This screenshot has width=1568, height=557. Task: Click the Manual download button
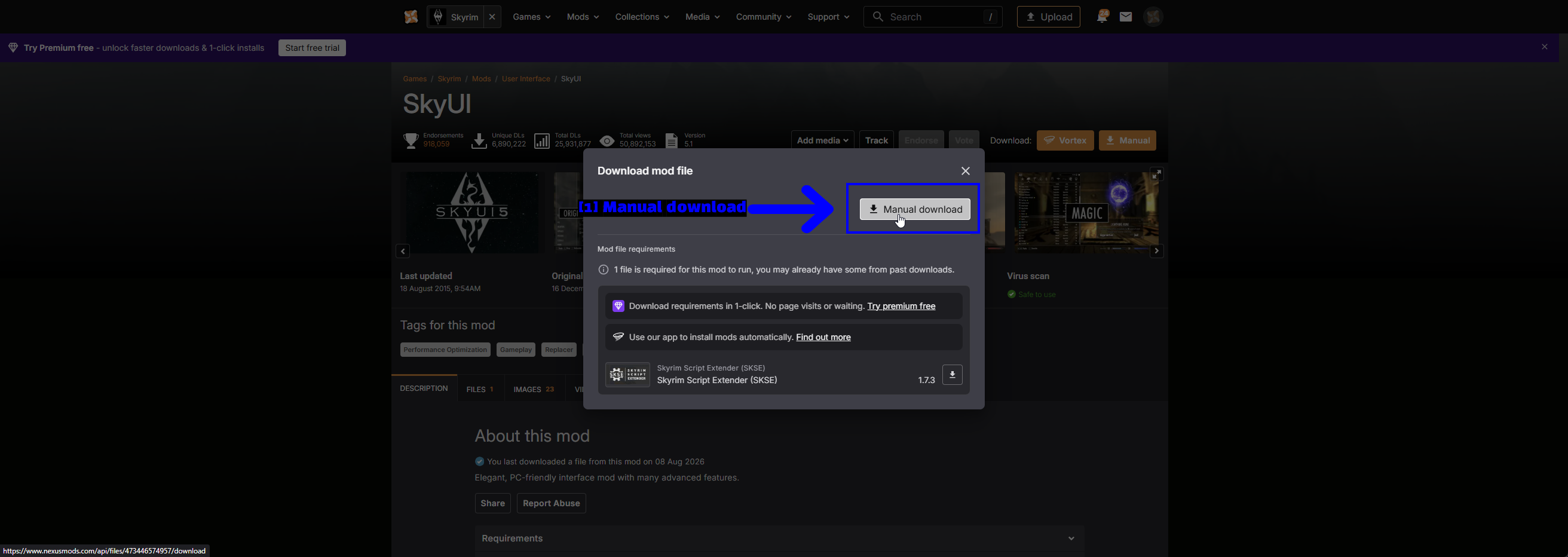(x=914, y=209)
